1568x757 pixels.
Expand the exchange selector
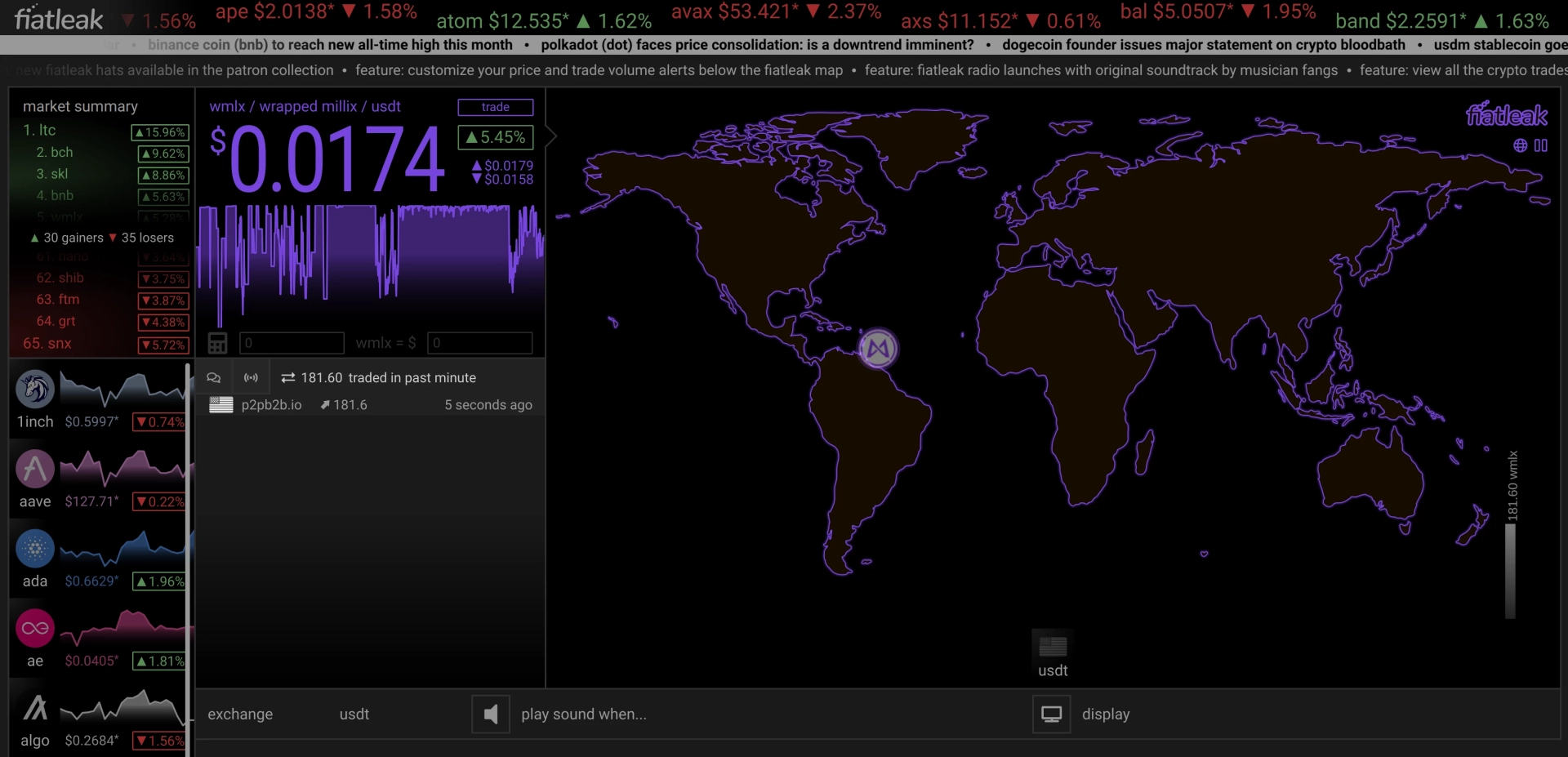point(240,714)
